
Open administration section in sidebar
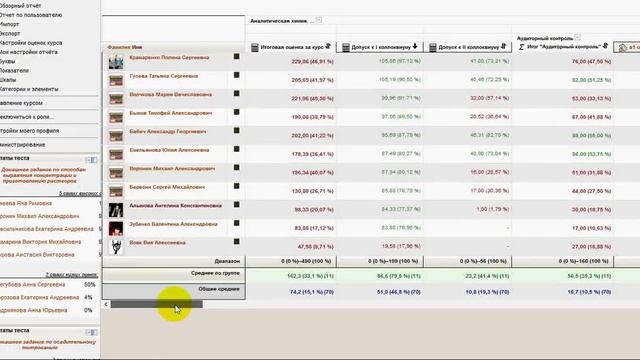pyautogui.click(x=22, y=144)
